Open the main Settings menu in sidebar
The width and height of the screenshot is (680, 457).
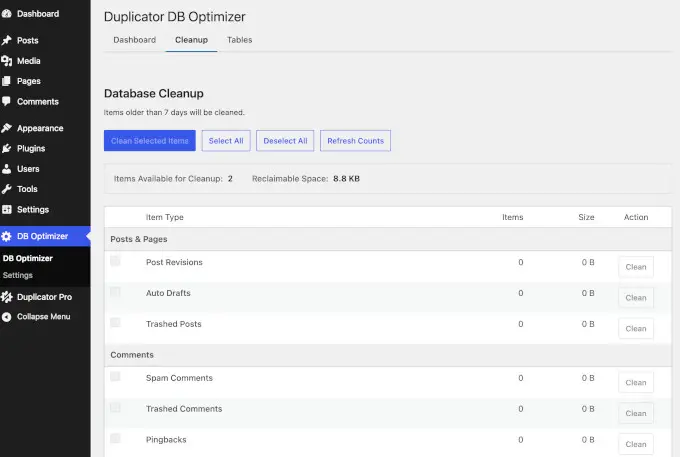pos(45,209)
